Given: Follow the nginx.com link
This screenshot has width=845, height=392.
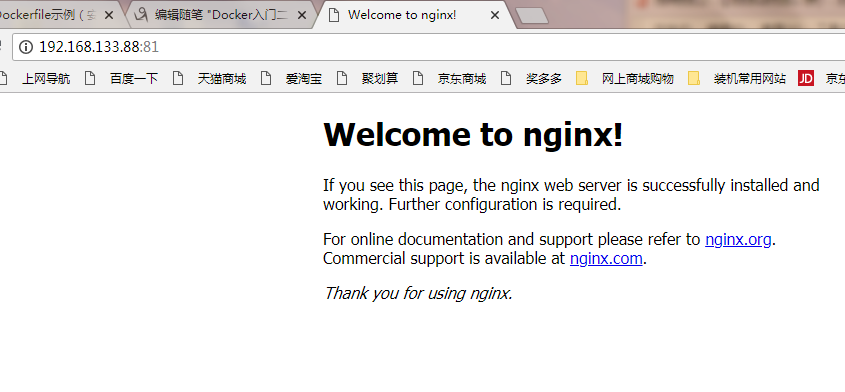Looking at the screenshot, I should click(606, 258).
